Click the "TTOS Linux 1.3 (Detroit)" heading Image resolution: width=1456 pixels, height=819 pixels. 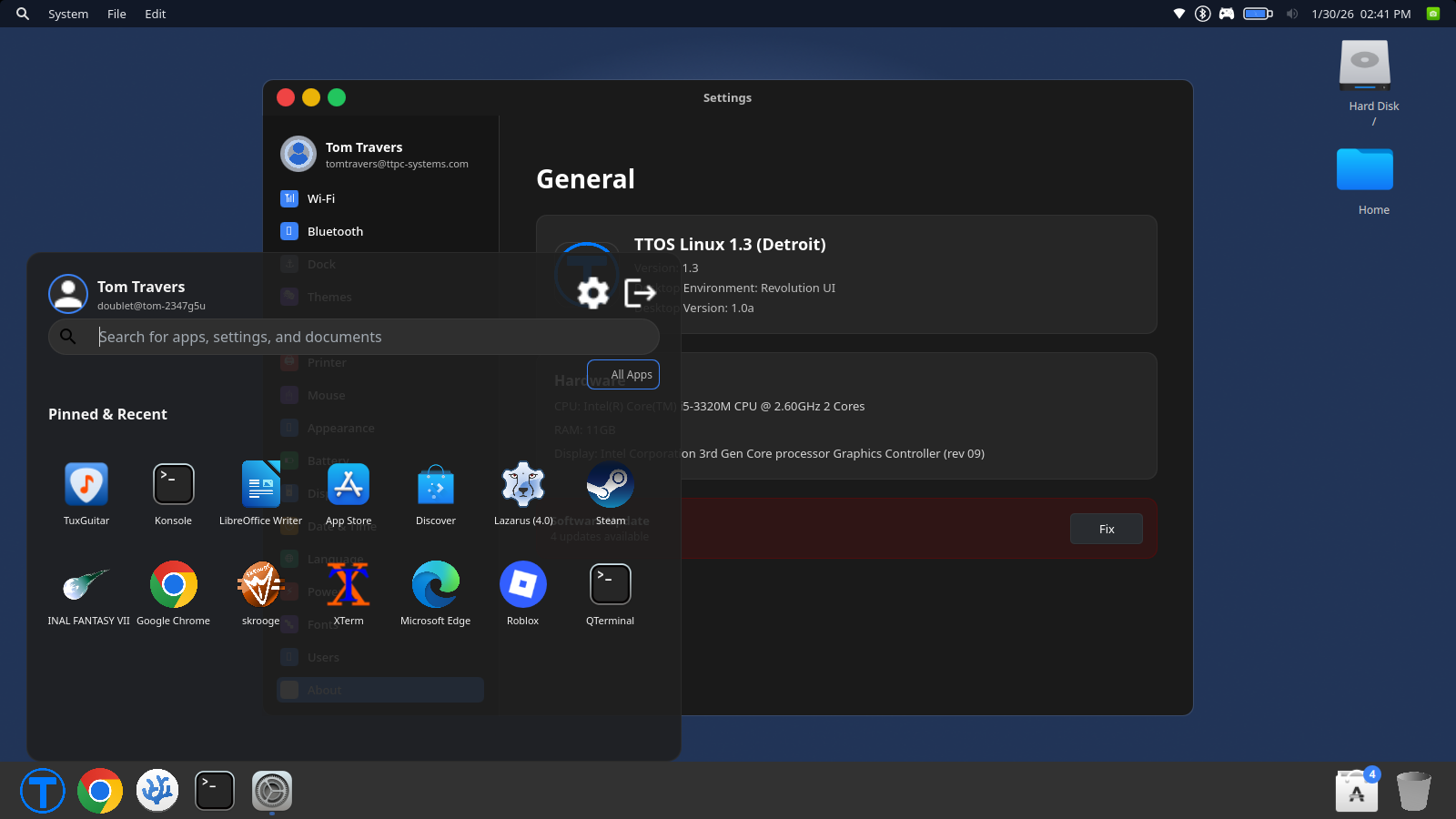730,244
